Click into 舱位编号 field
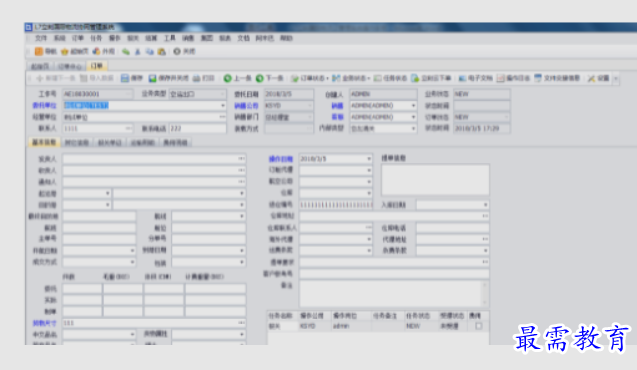Screen dimensions: 637x370 [336, 205]
